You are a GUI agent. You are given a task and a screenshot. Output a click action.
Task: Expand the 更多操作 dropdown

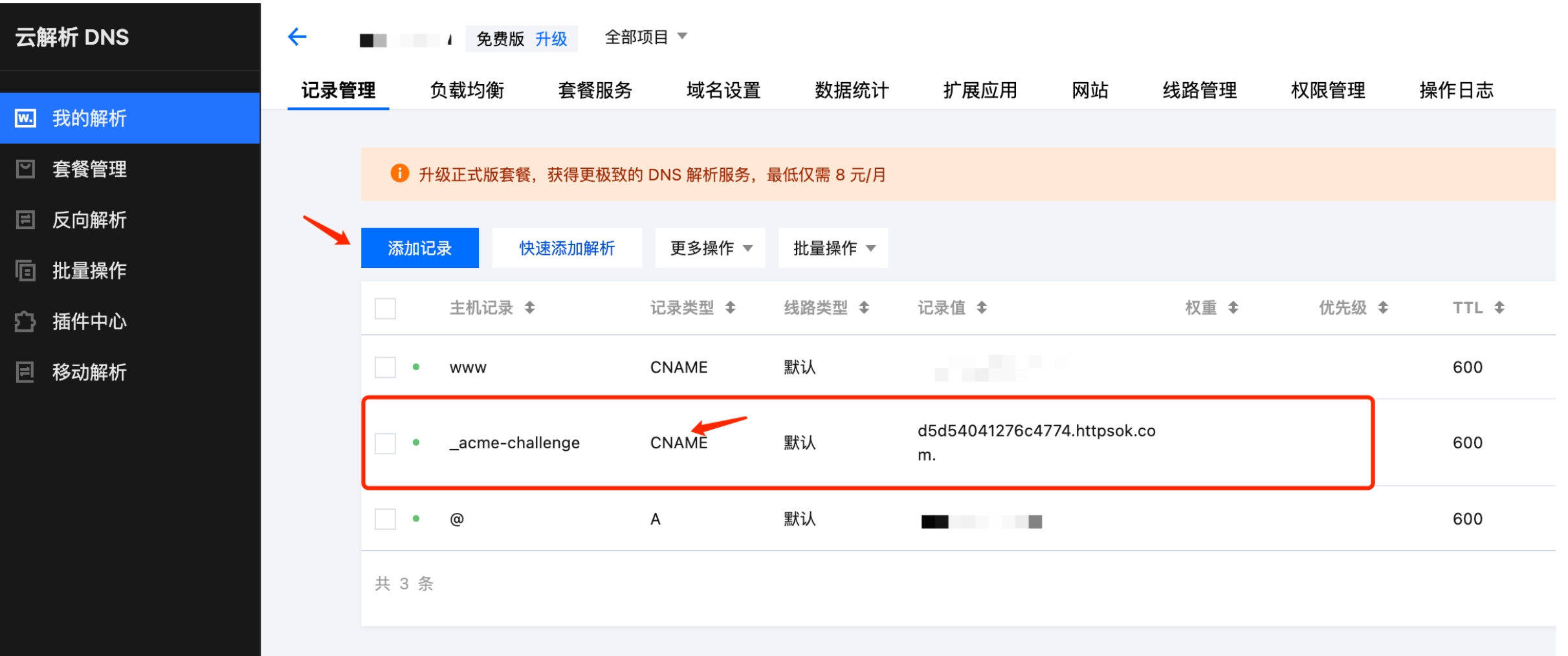click(709, 247)
